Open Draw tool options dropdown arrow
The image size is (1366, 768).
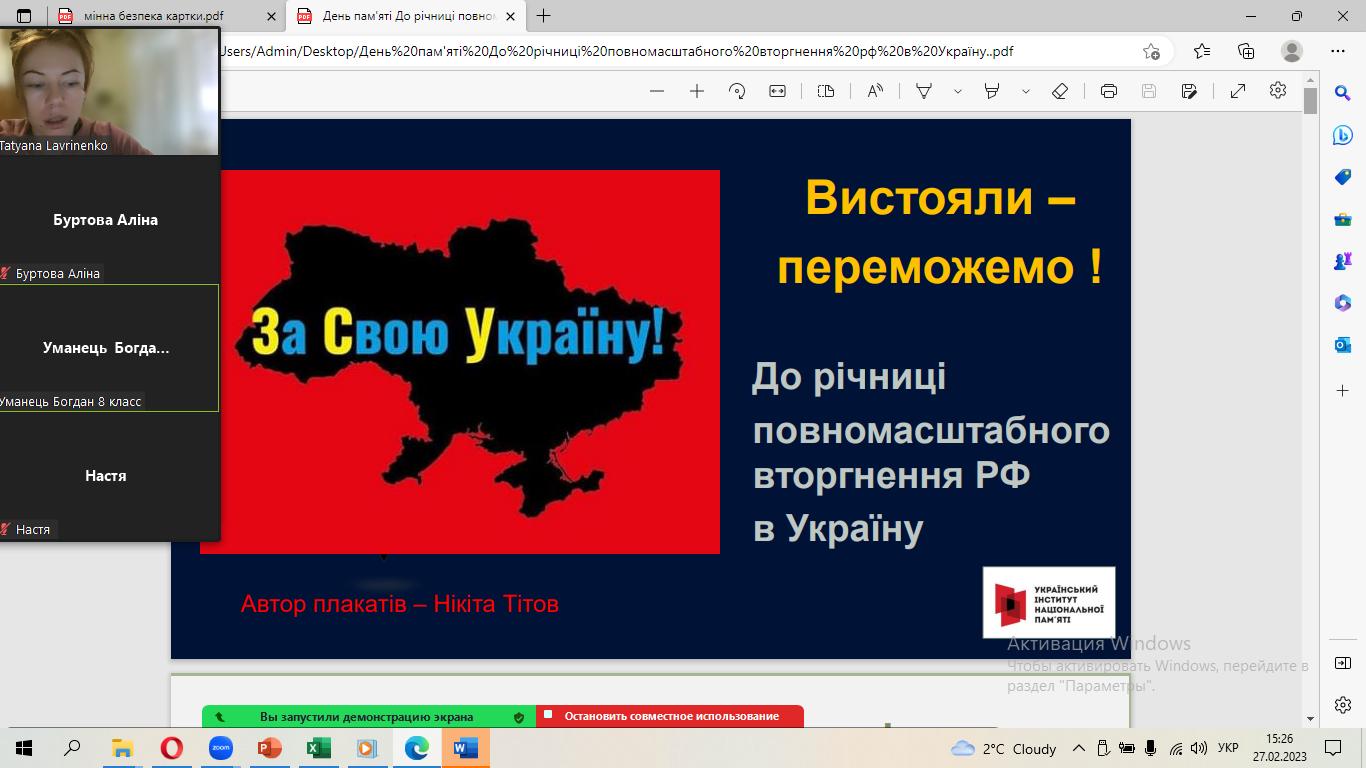pos(957,91)
